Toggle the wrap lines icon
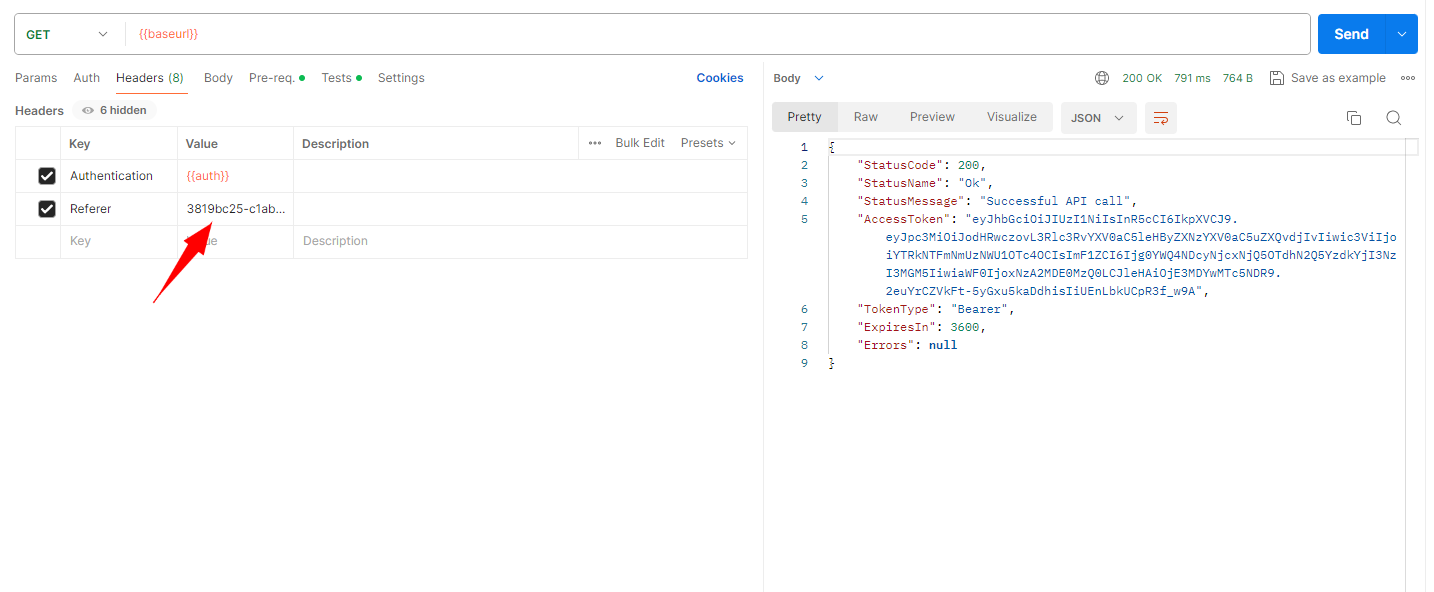Image resolution: width=1434 pixels, height=592 pixels. [x=1161, y=118]
